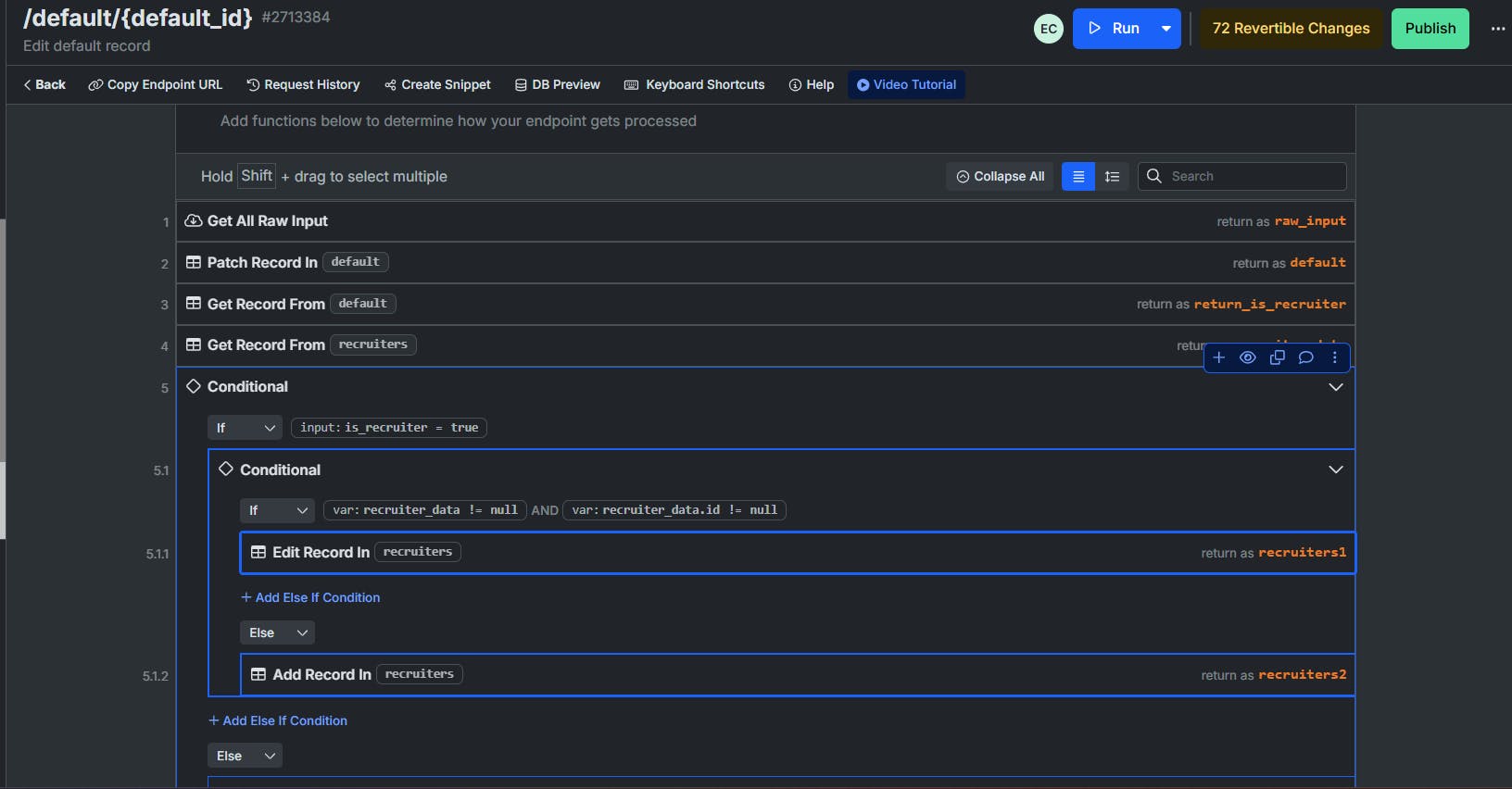Image resolution: width=1512 pixels, height=789 pixels.
Task: Click the recruiters tag on Add Record In
Action: click(x=420, y=674)
